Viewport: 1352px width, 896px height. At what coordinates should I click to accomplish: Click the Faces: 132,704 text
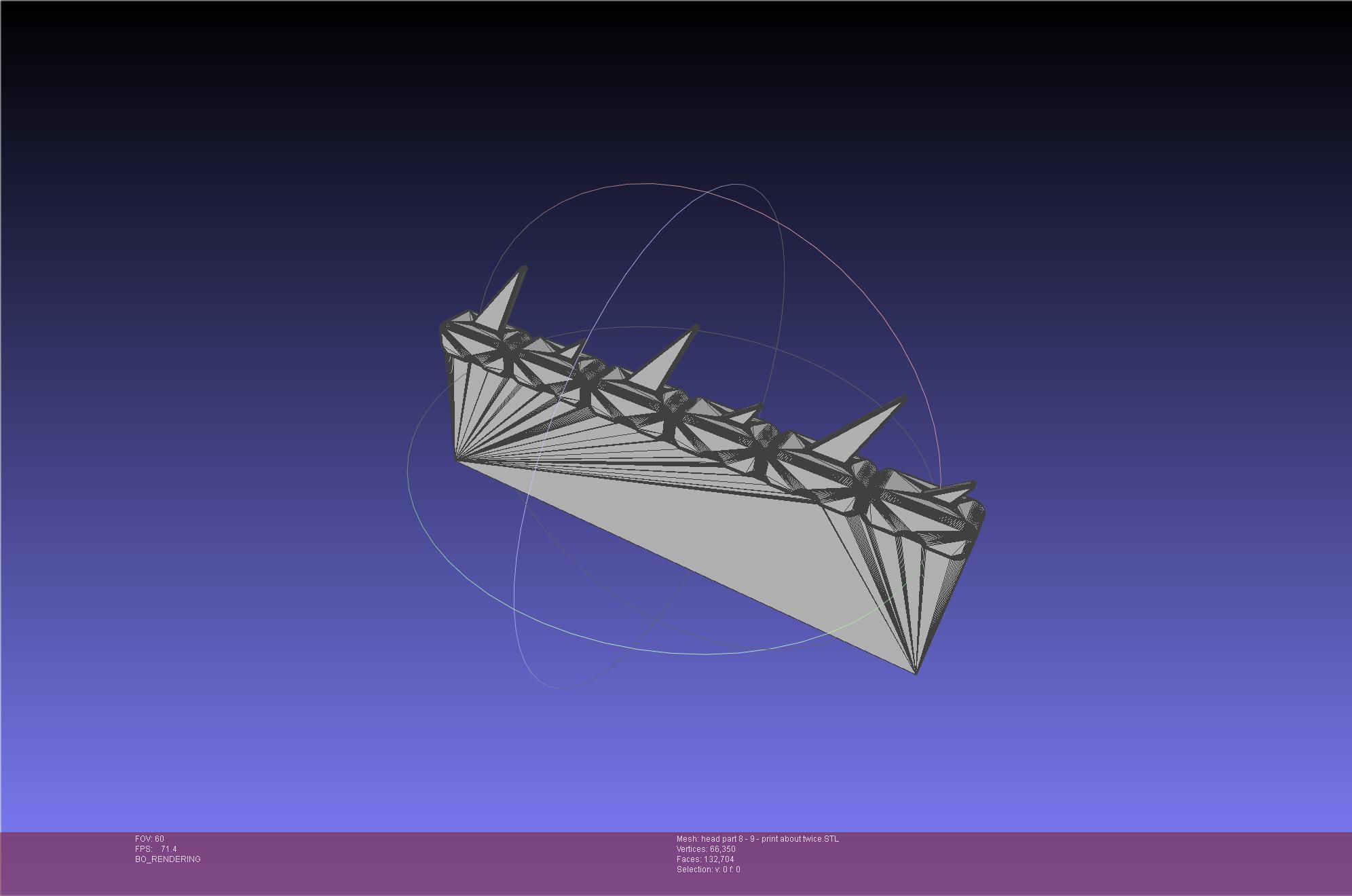(705, 859)
